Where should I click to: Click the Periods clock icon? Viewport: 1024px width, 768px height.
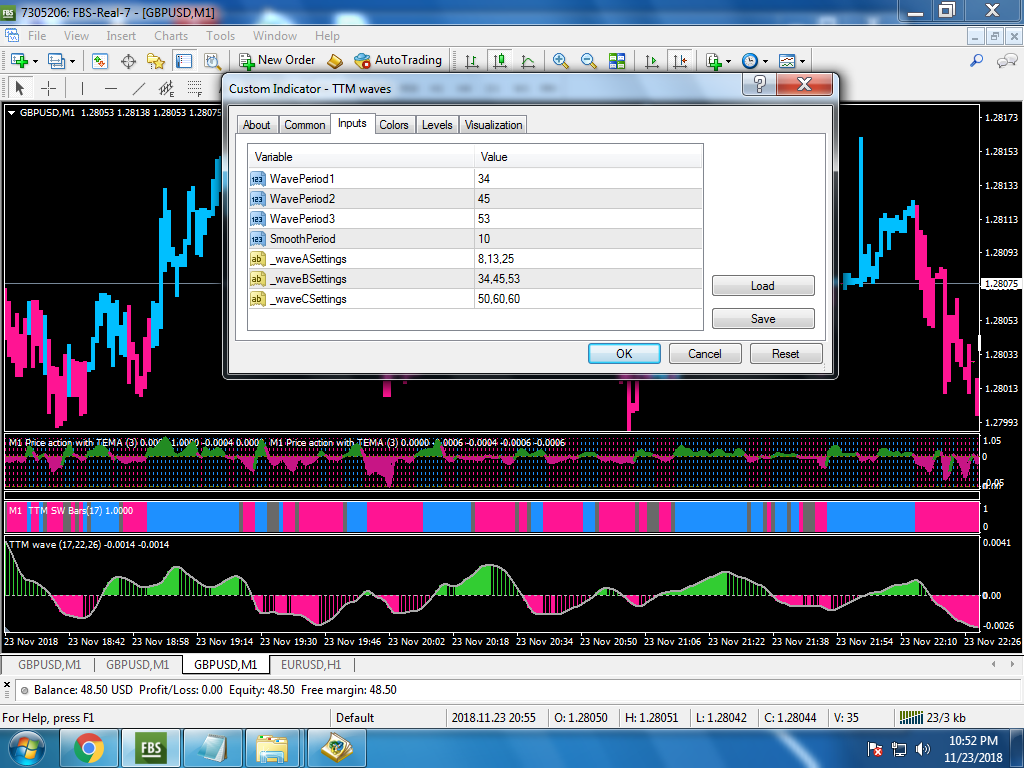pos(750,61)
